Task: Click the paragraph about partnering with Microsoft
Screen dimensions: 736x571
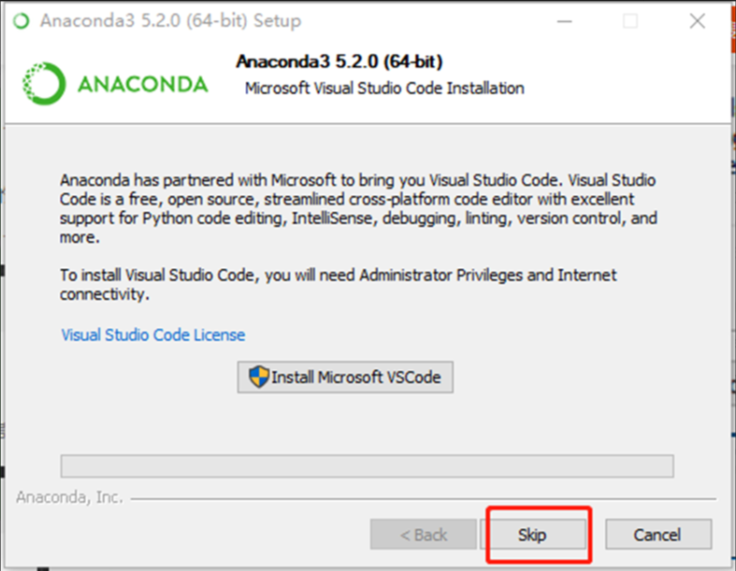Action: coord(358,210)
